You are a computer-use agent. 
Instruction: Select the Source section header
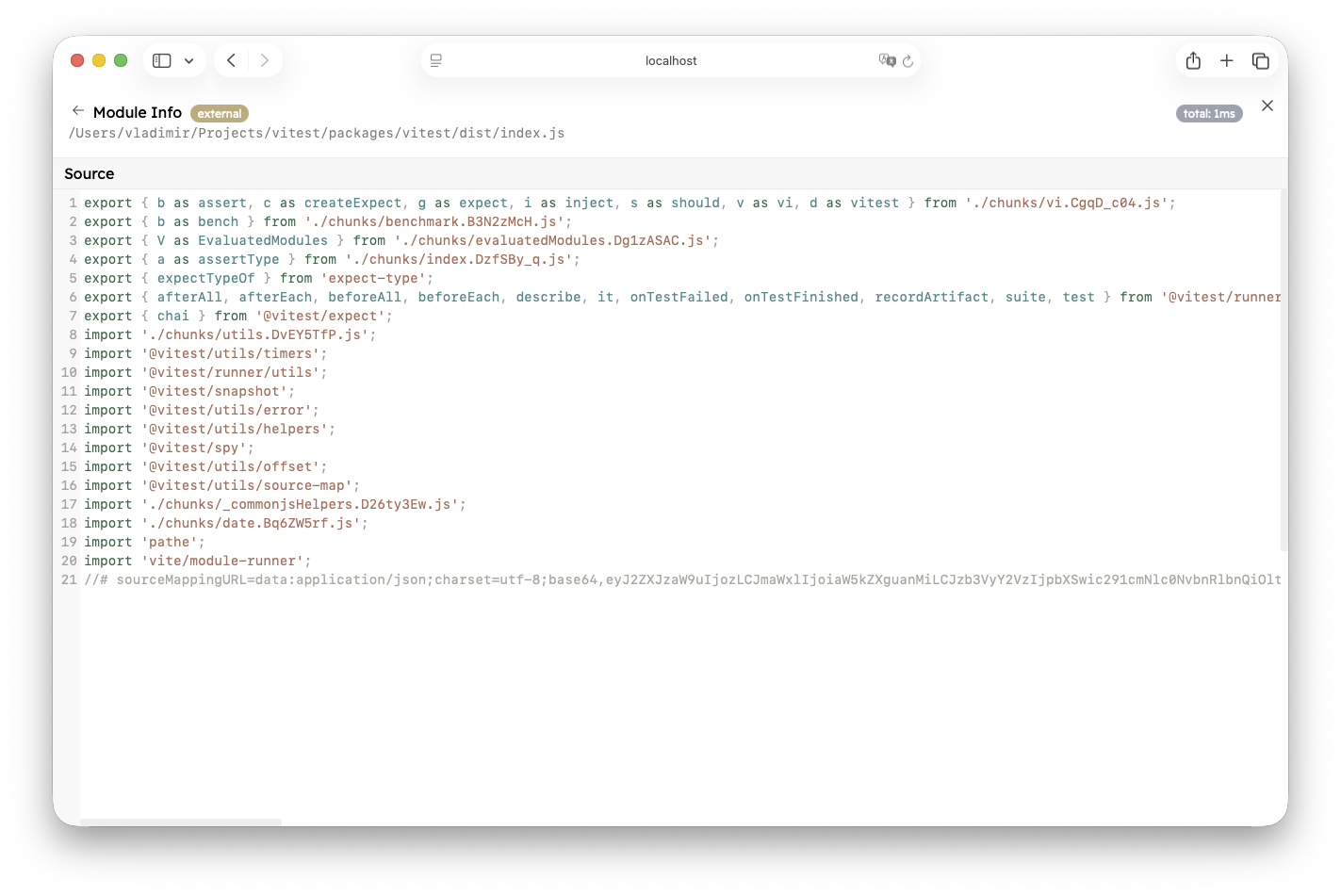point(89,173)
